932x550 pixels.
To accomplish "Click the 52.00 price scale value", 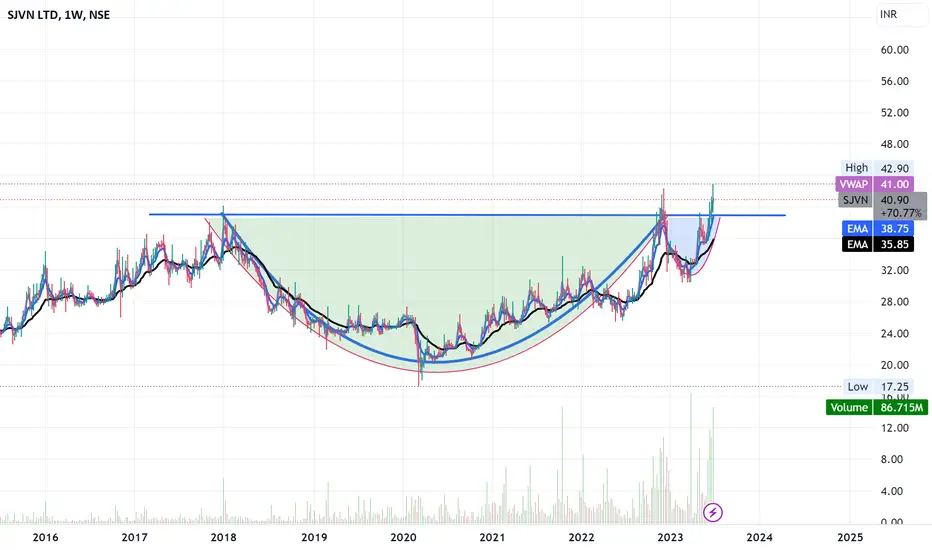I will (895, 113).
